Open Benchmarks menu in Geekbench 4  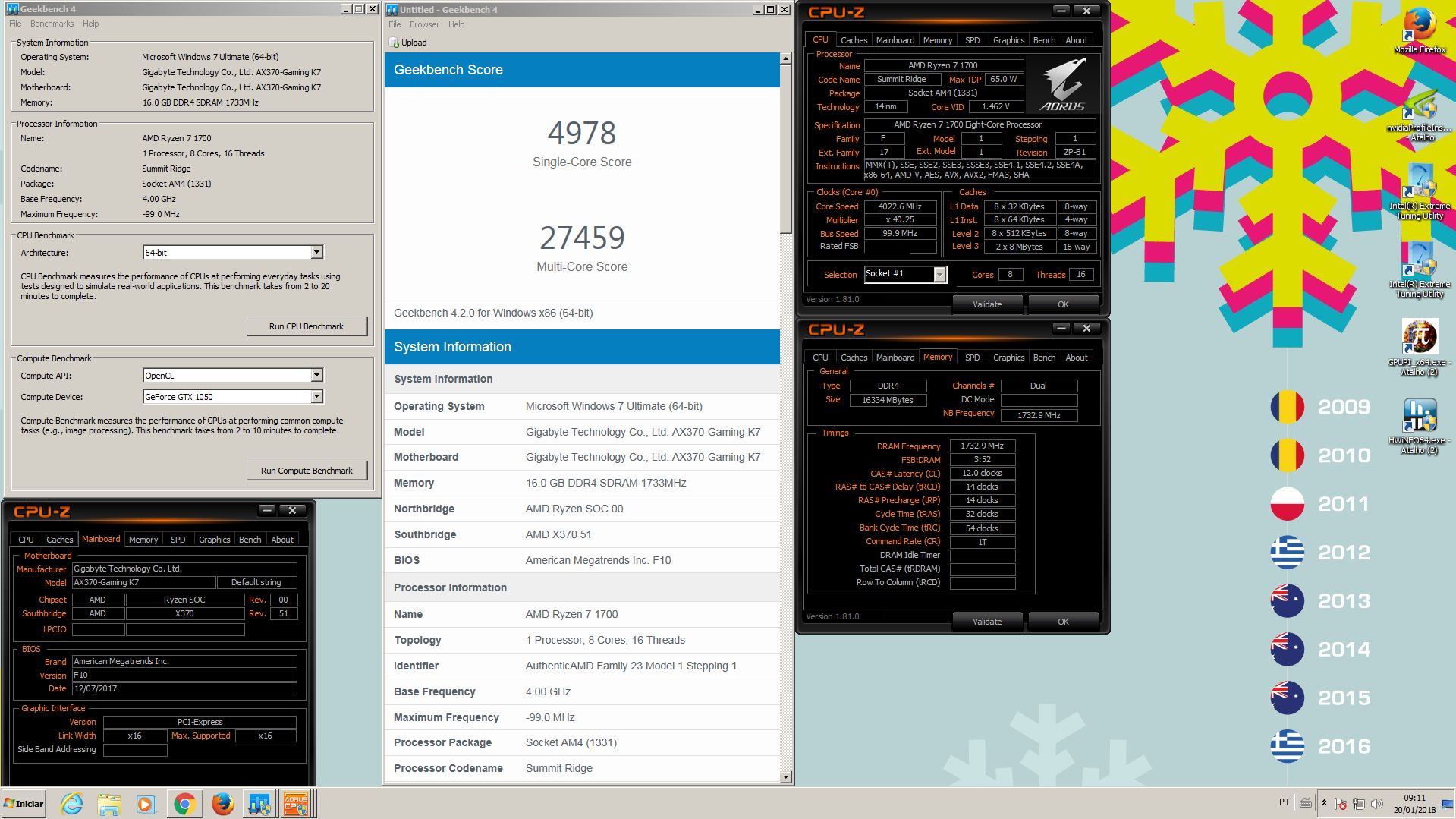(x=52, y=24)
